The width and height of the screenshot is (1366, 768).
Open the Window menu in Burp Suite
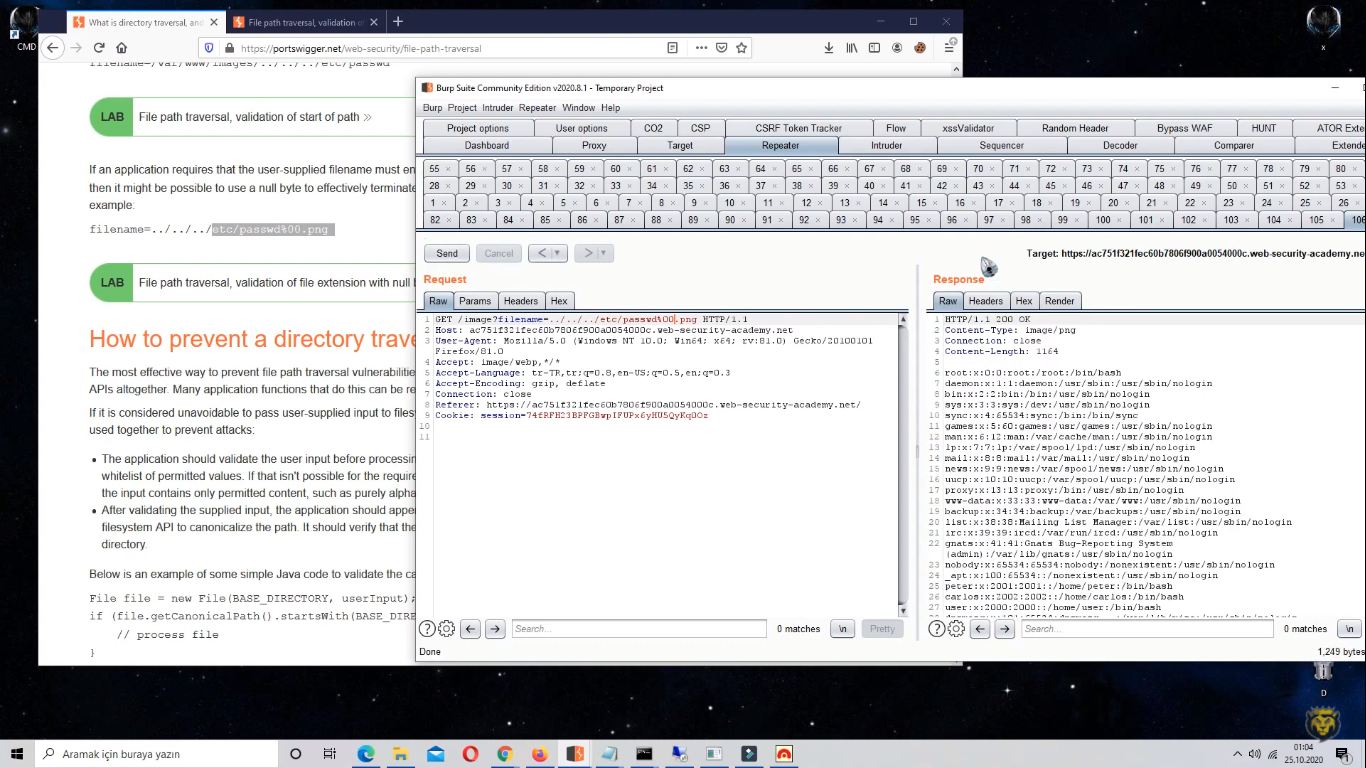coord(578,108)
